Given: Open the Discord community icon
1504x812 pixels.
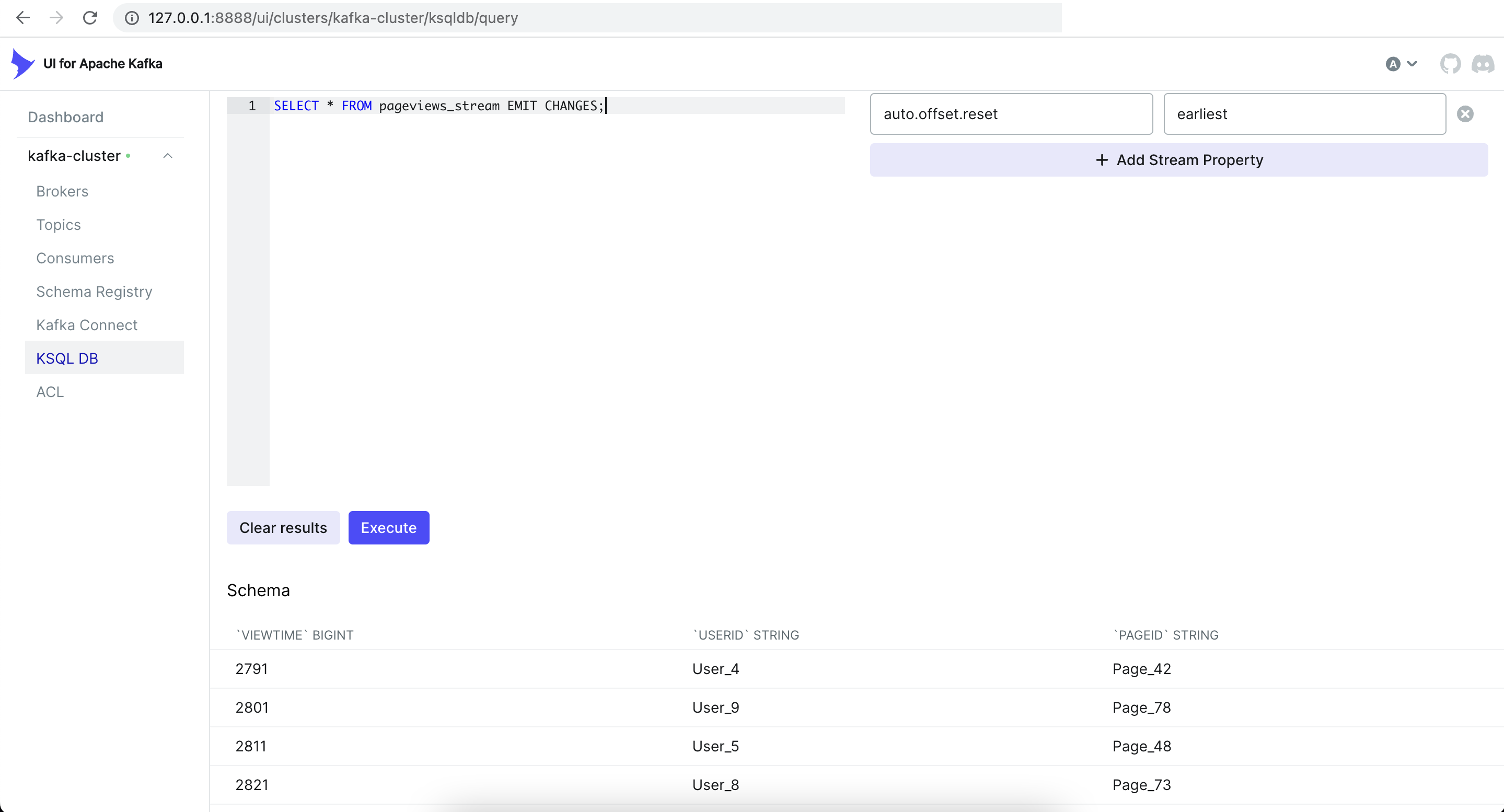Looking at the screenshot, I should click(x=1483, y=64).
